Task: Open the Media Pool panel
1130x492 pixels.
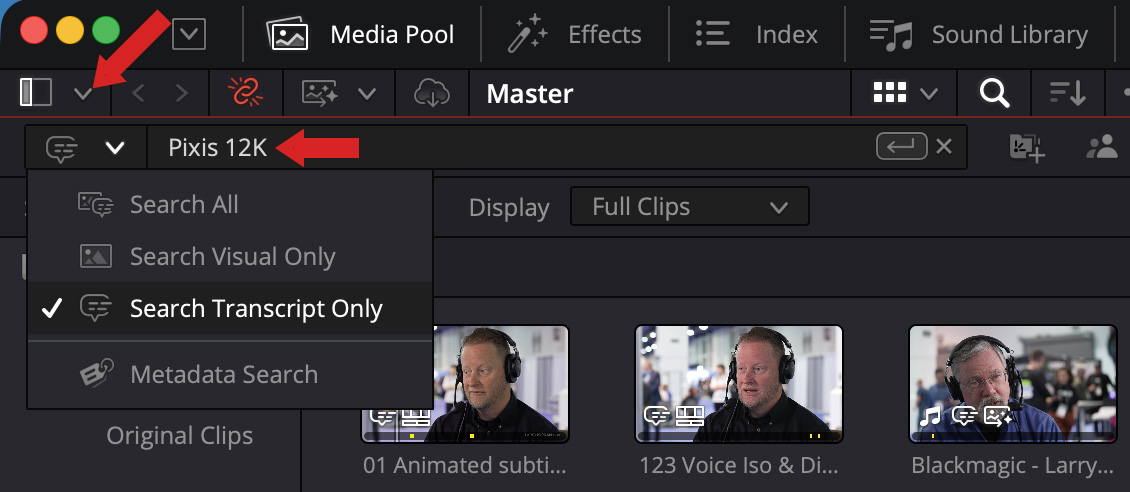Action: pyautogui.click(x=360, y=34)
